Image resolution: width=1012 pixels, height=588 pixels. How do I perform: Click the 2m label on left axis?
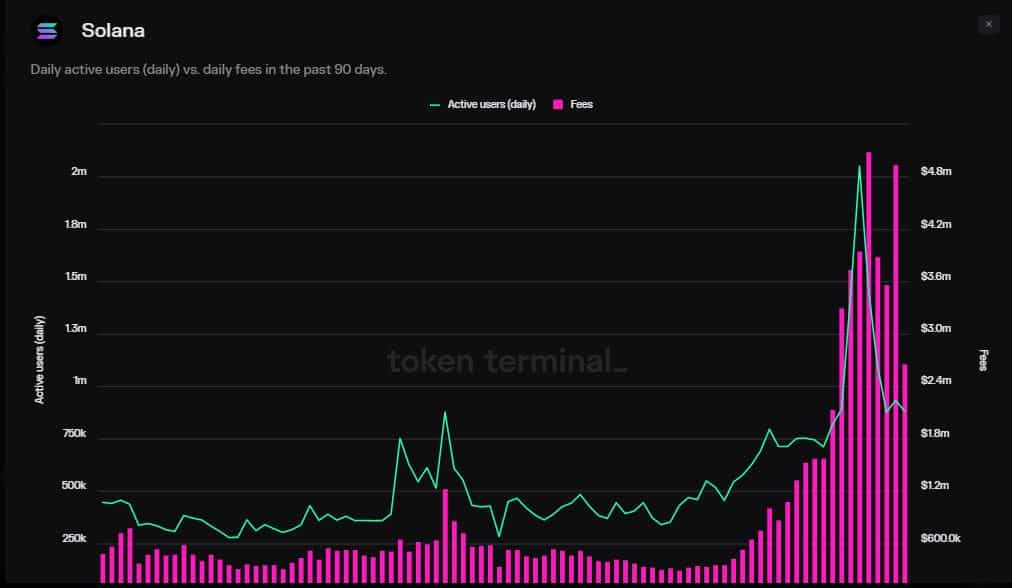(x=79, y=171)
